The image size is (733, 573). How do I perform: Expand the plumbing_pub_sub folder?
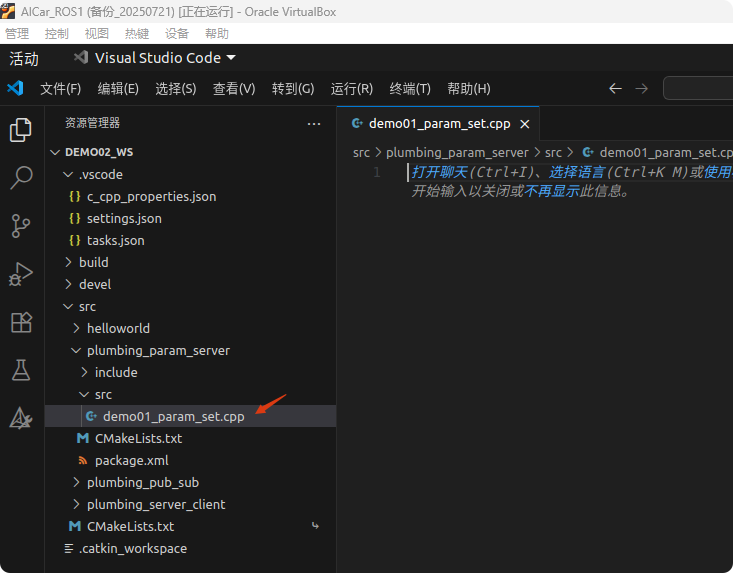76,482
